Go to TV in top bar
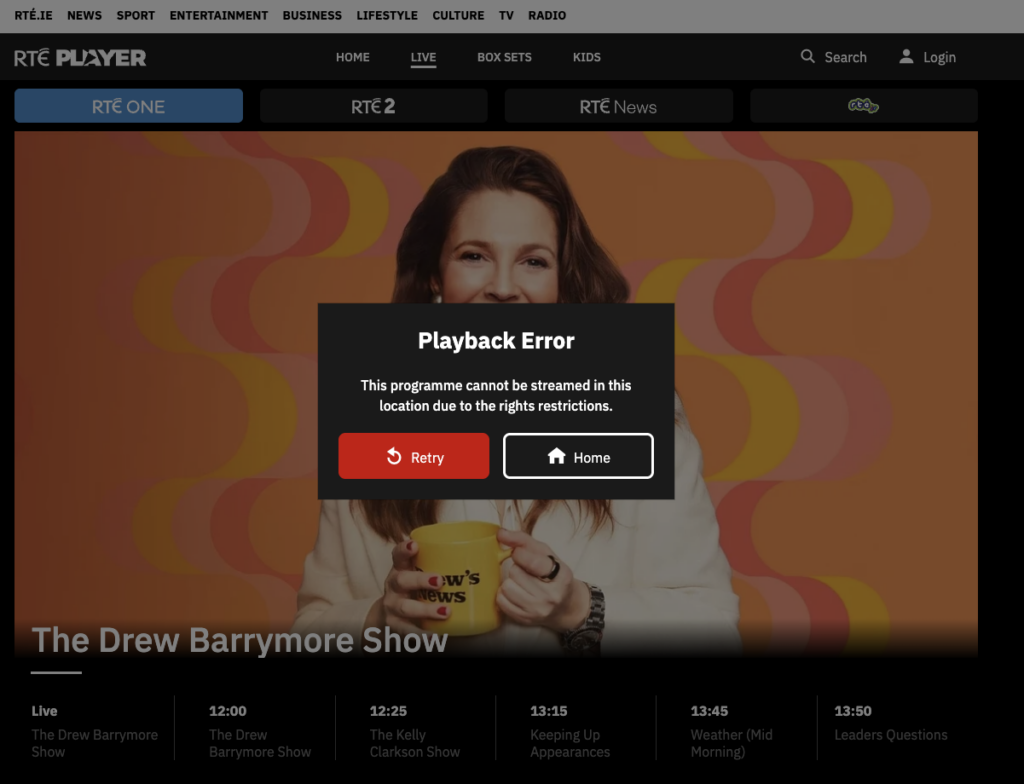This screenshot has height=784, width=1024. [x=506, y=15]
